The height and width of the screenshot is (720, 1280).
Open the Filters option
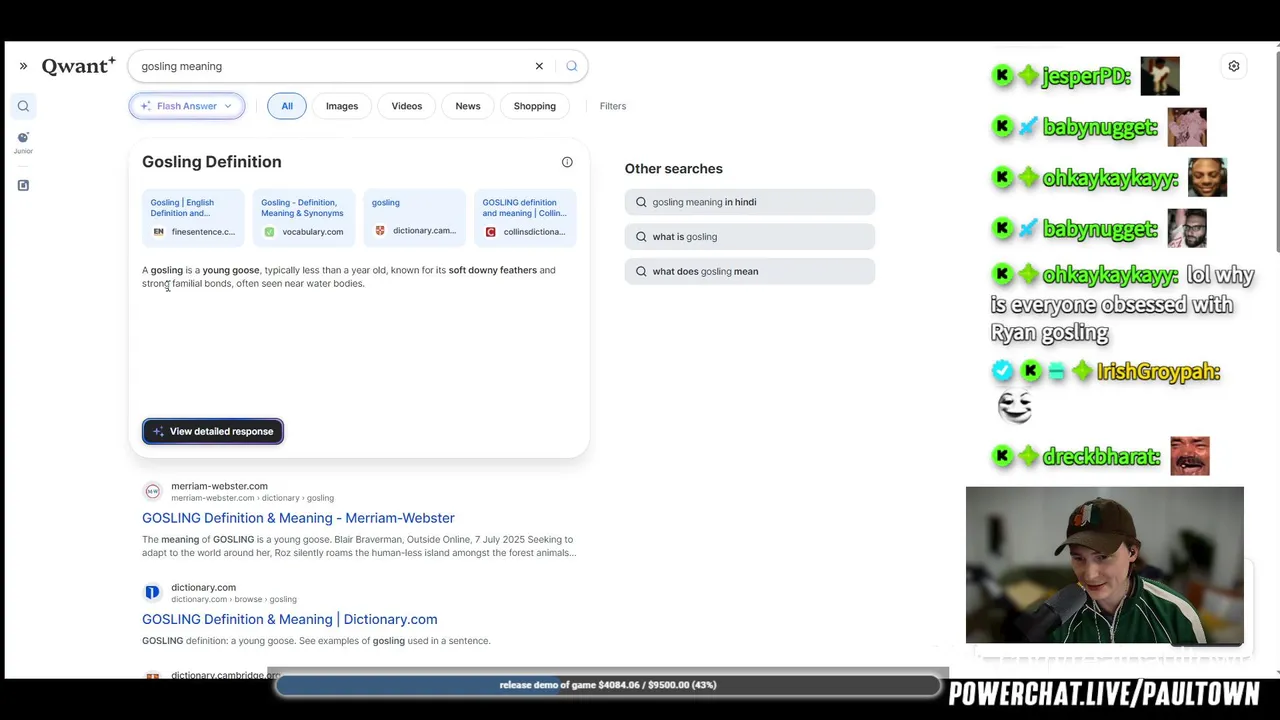point(613,106)
